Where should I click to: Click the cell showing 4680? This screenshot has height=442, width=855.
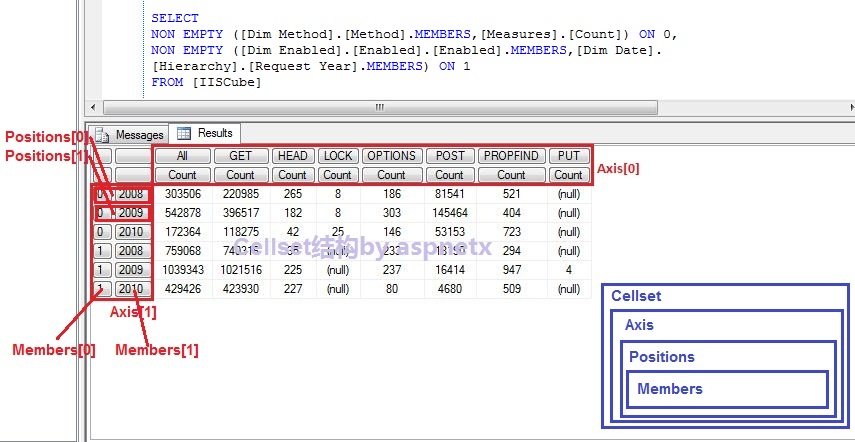click(x=449, y=289)
